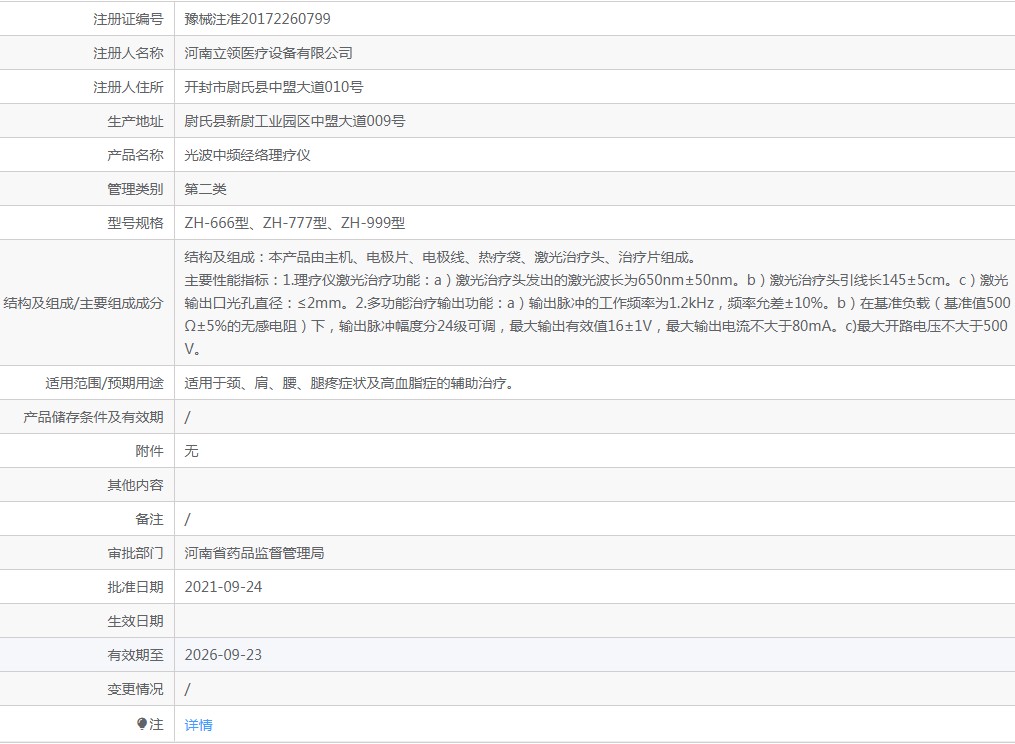Image resolution: width=1015 pixels, height=744 pixels.
Task: Select registration number 豫械注准20172260799
Action: tap(257, 19)
